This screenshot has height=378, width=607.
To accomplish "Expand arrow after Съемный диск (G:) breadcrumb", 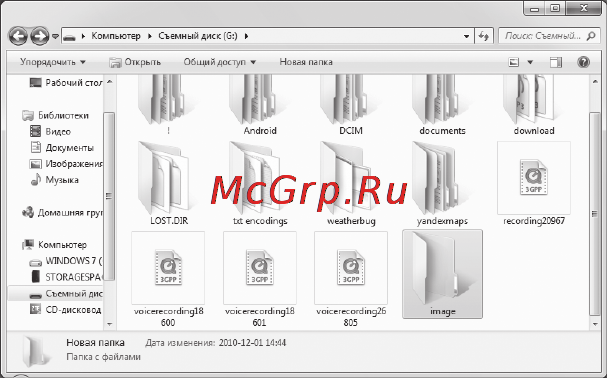I will coord(246,36).
